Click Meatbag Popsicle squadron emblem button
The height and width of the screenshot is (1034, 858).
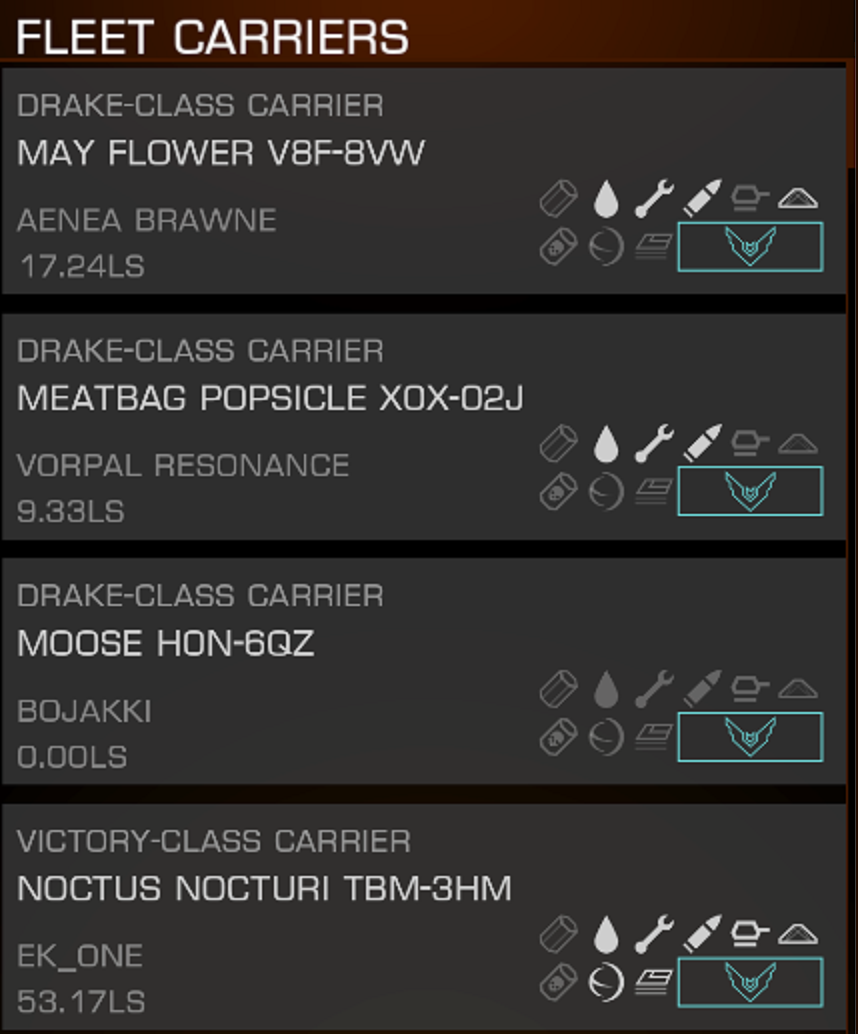click(x=751, y=491)
